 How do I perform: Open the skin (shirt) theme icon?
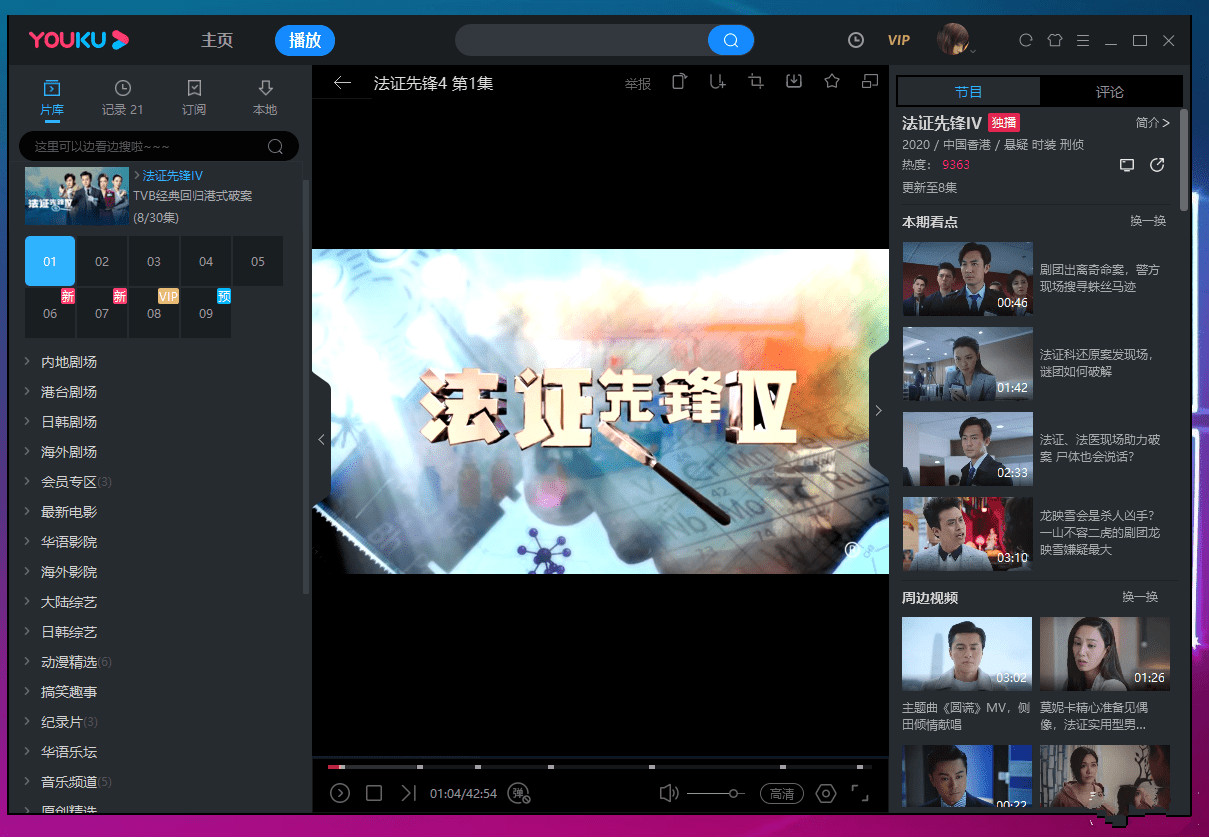[1054, 40]
